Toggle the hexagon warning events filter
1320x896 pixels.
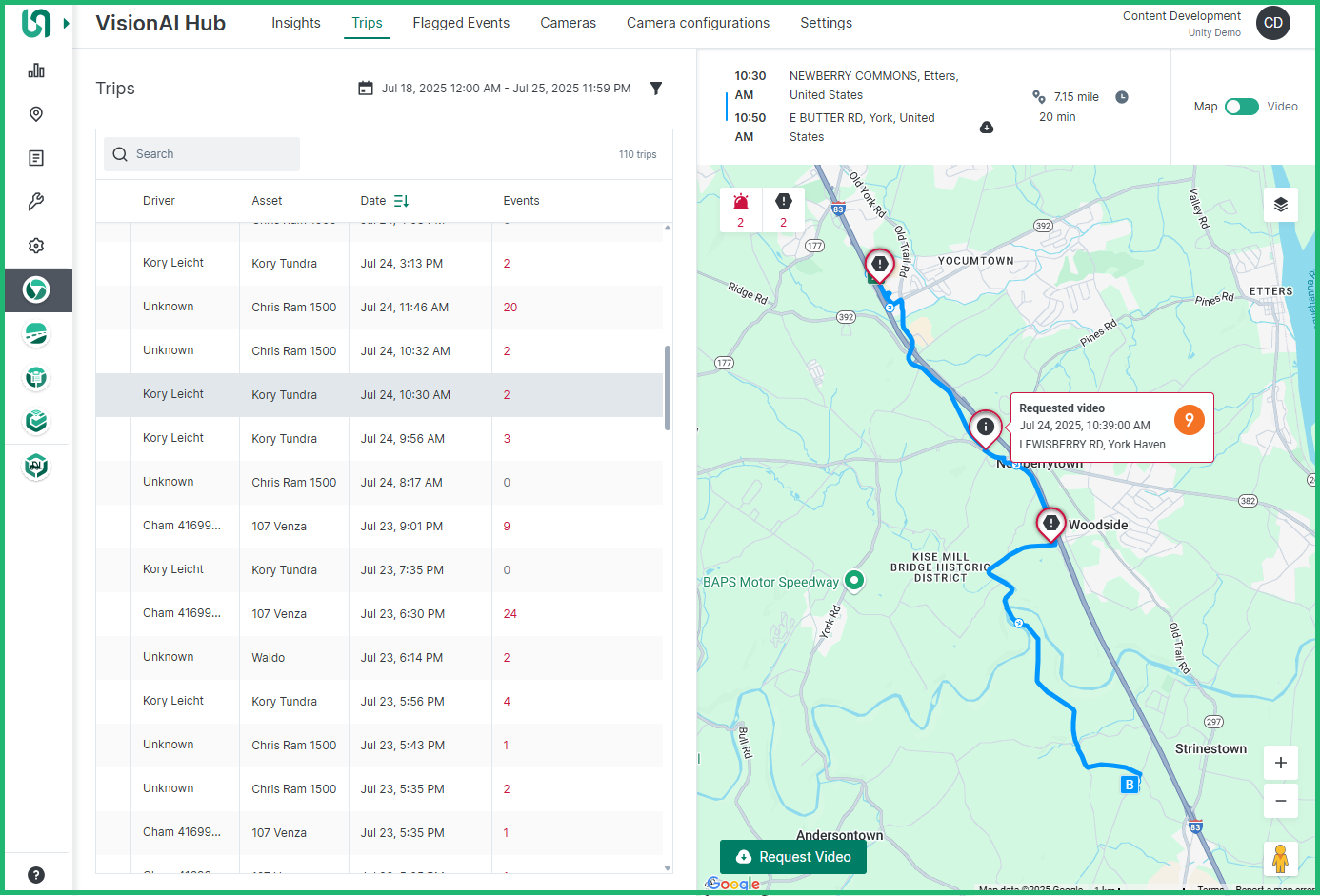click(x=783, y=209)
